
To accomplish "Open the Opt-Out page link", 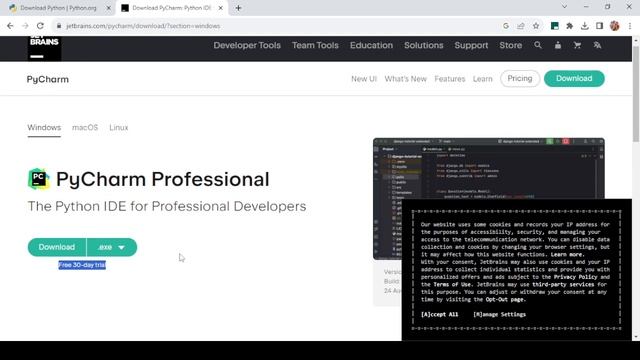I will pos(505,299).
